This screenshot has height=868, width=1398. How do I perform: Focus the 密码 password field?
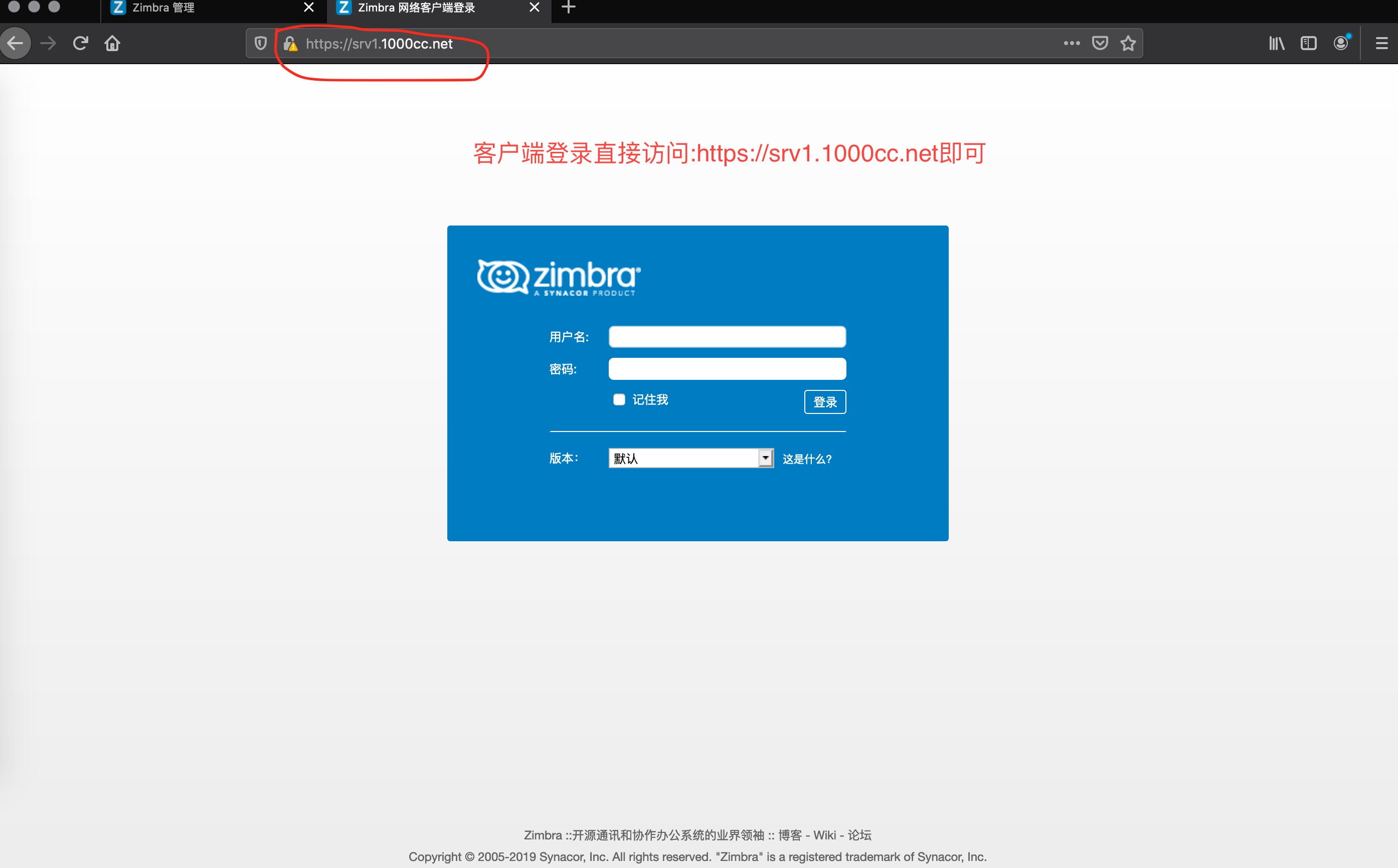pos(727,369)
